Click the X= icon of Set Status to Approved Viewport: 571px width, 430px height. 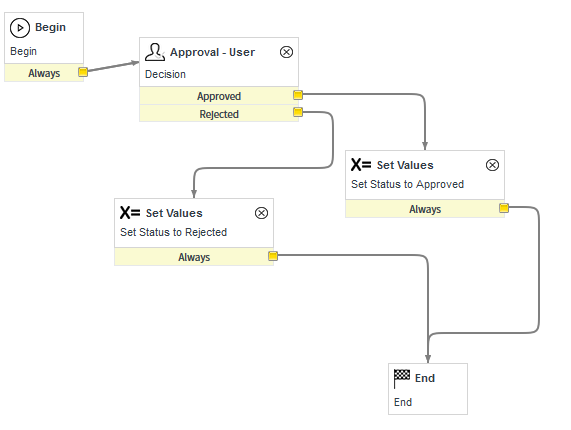(x=361, y=165)
